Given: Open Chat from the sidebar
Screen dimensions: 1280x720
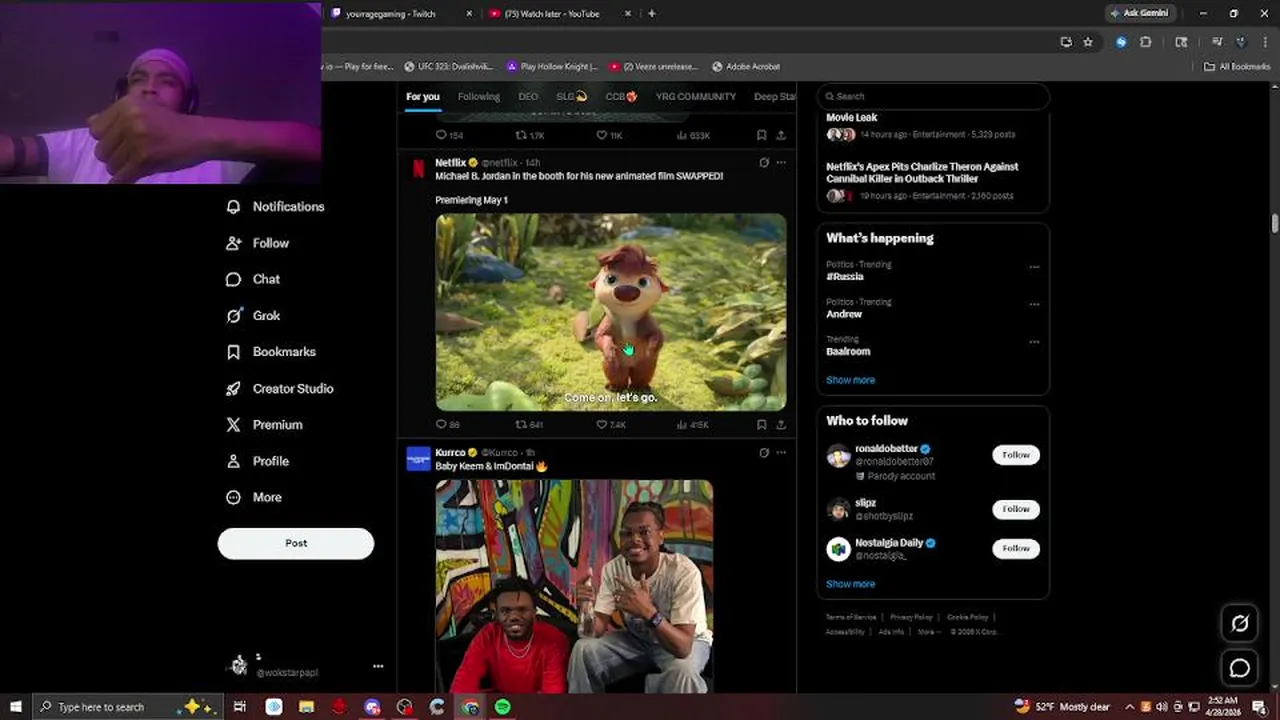Looking at the screenshot, I should (253, 279).
